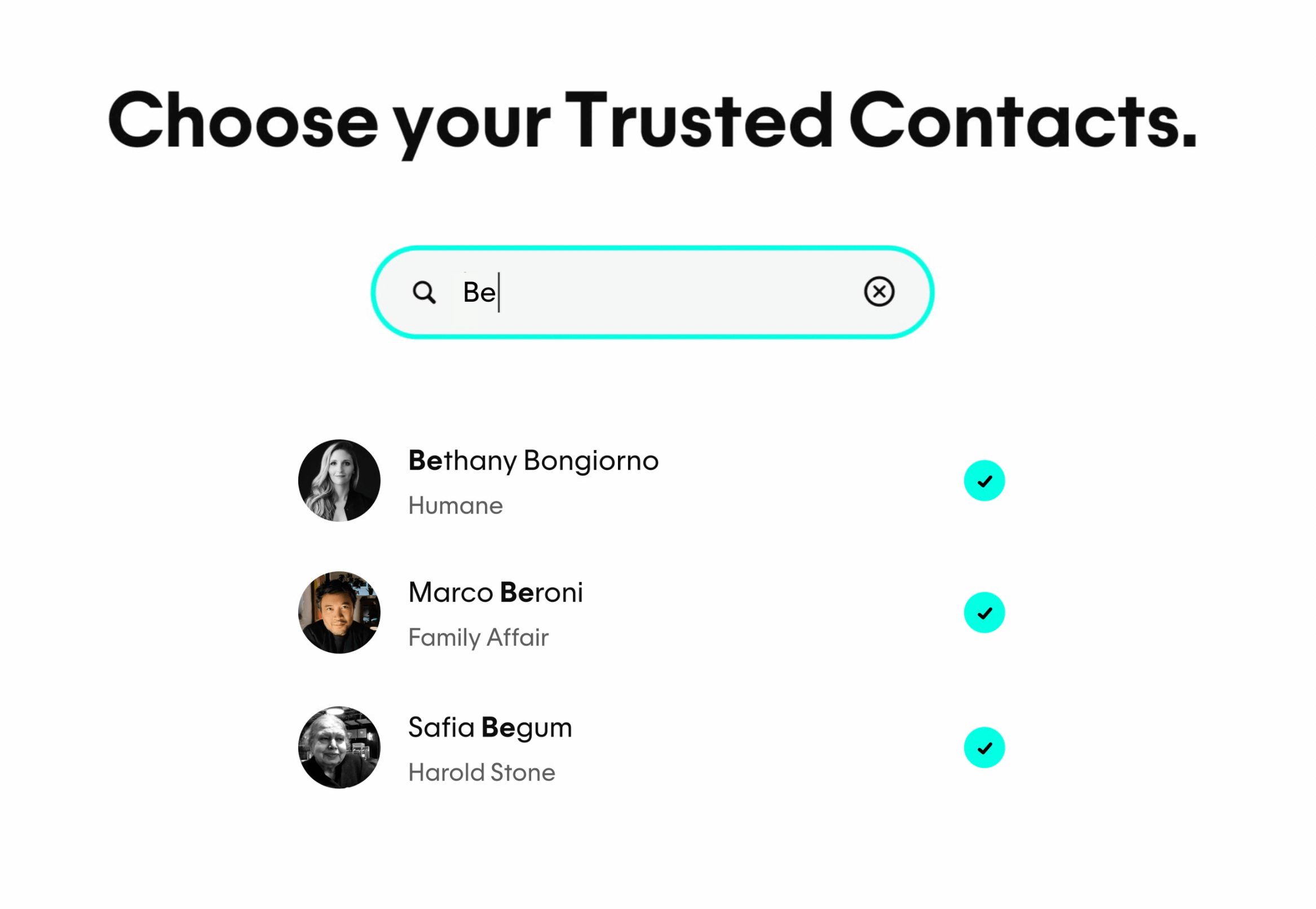Click 'Contacts.' in the page heading
1316x909 pixels.
(1023, 121)
